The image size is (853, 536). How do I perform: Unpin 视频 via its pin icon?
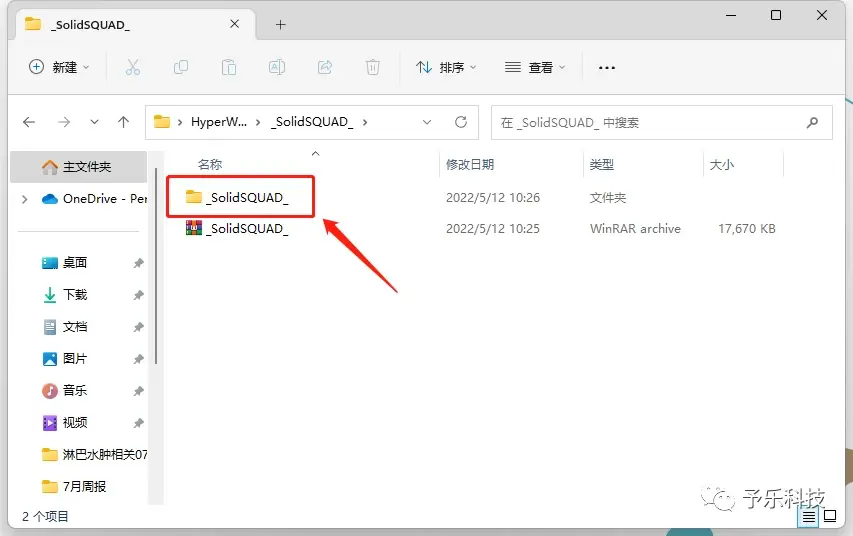point(139,423)
